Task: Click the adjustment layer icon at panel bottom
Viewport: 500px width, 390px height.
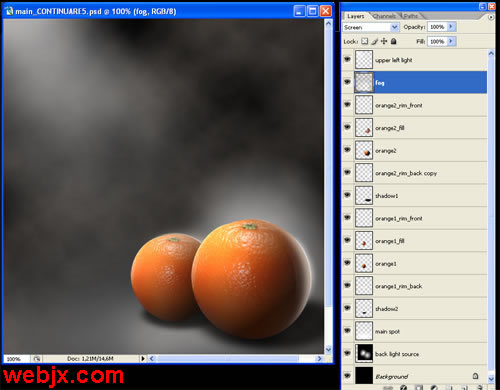Action: tap(434, 387)
